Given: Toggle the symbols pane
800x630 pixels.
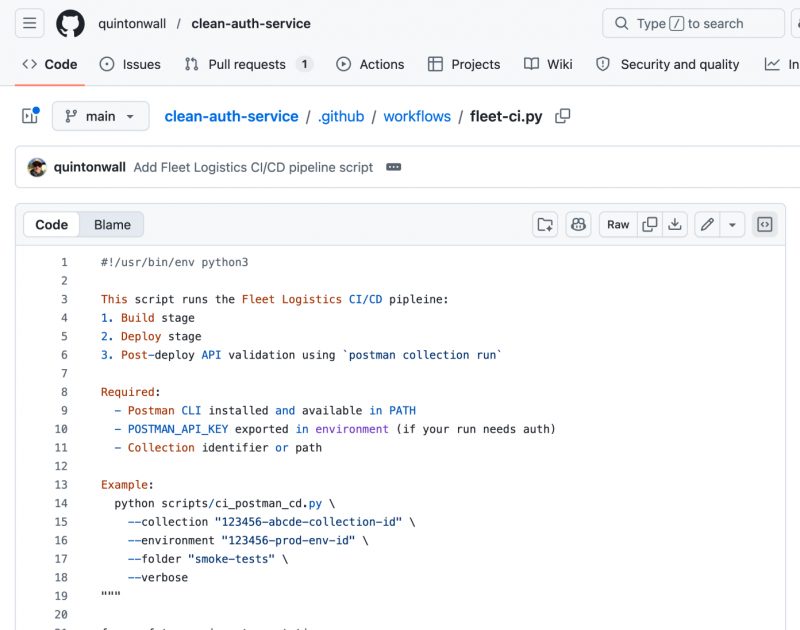Looking at the screenshot, I should [765, 224].
